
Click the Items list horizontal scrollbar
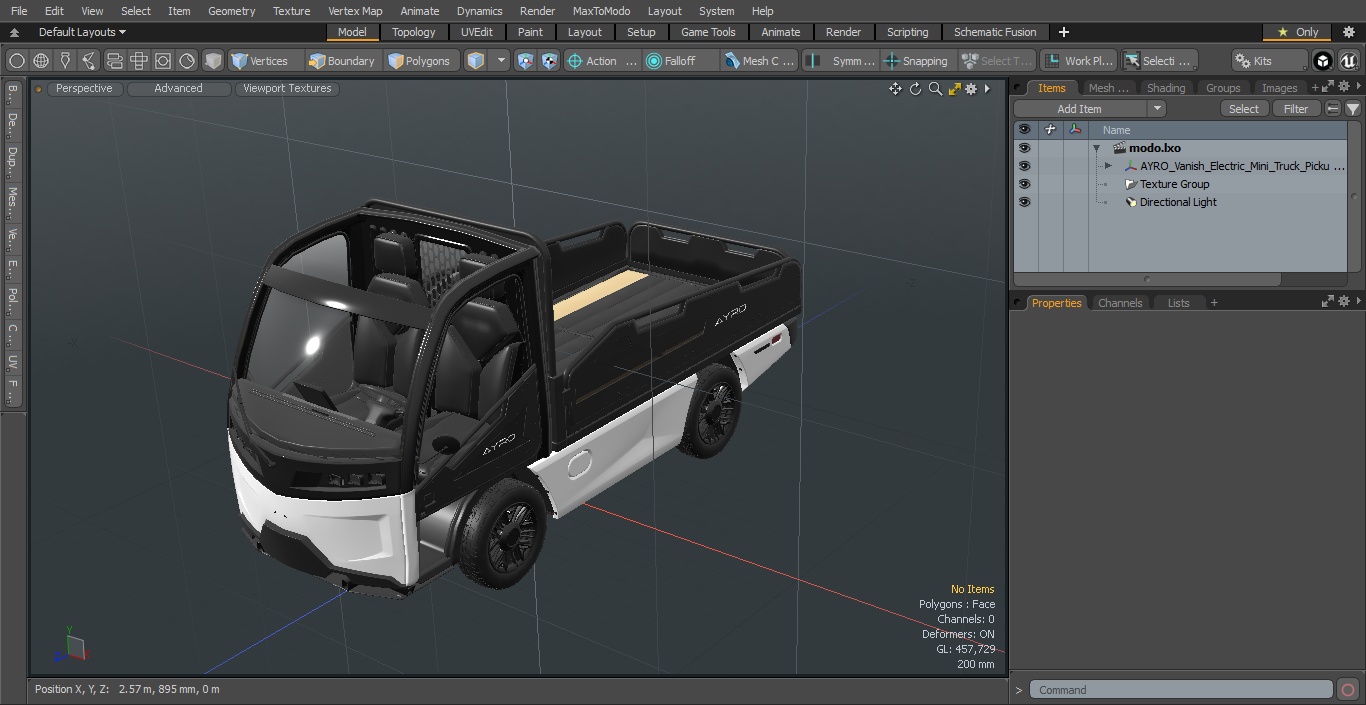1147,279
